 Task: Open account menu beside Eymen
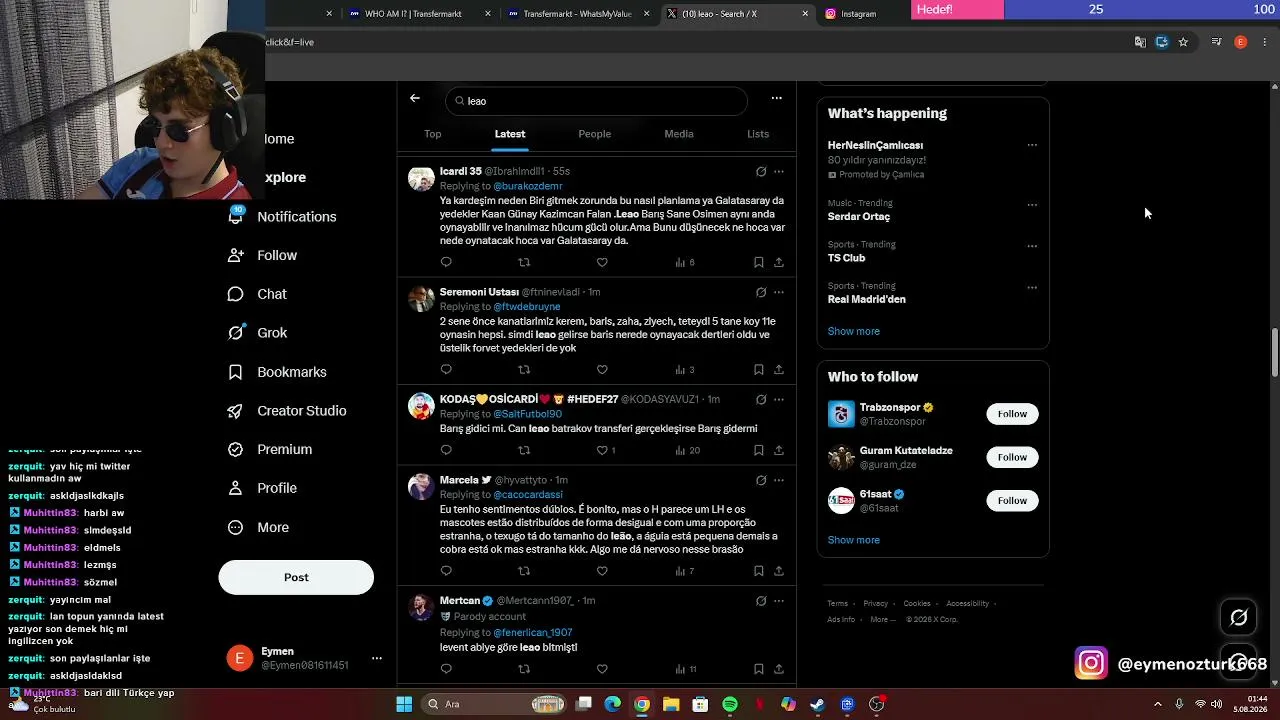tap(377, 658)
